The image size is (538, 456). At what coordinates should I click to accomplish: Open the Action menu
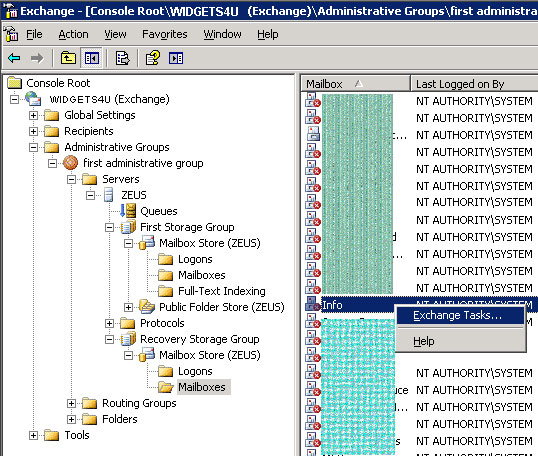(73, 34)
